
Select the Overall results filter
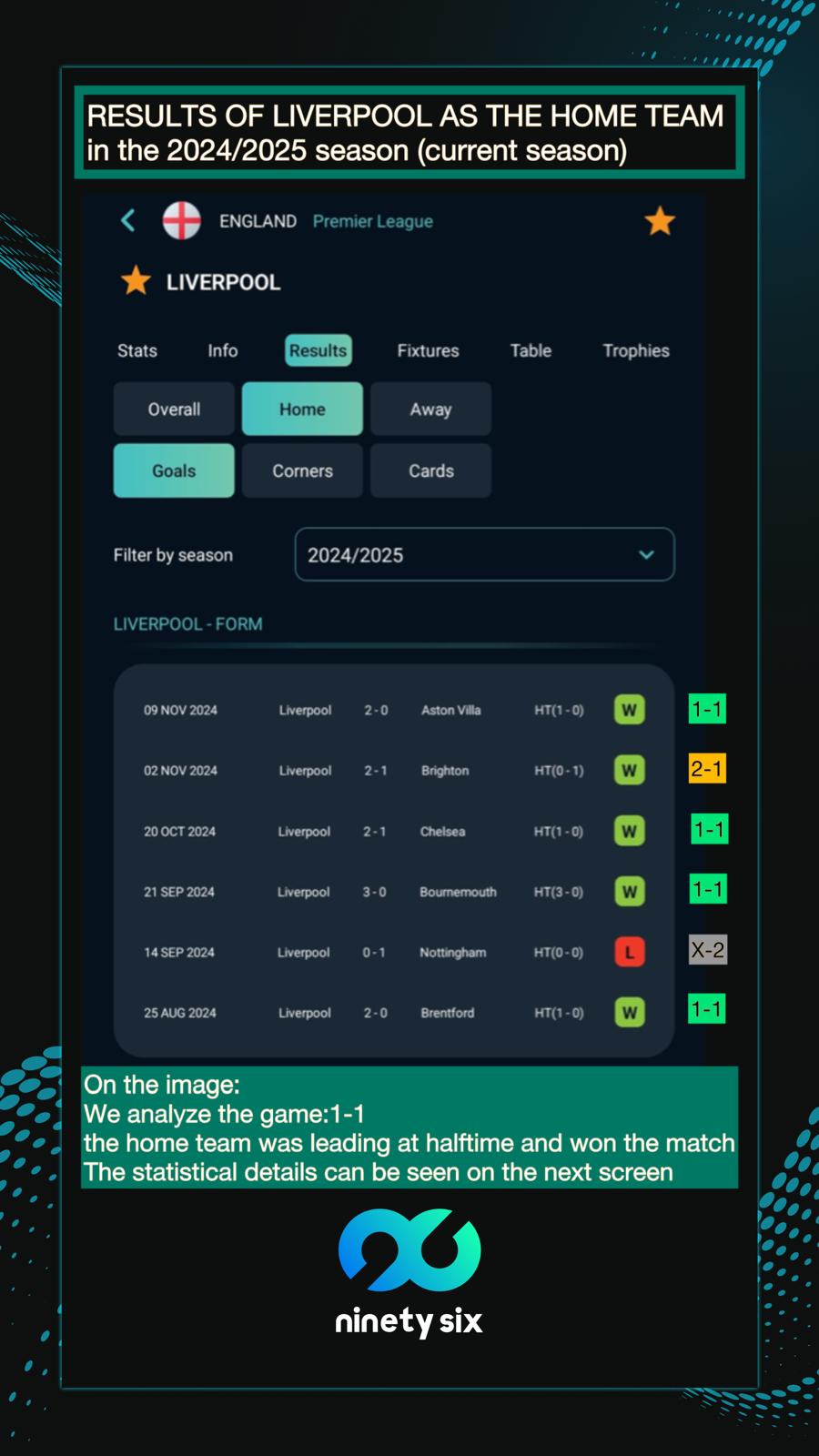tap(174, 409)
